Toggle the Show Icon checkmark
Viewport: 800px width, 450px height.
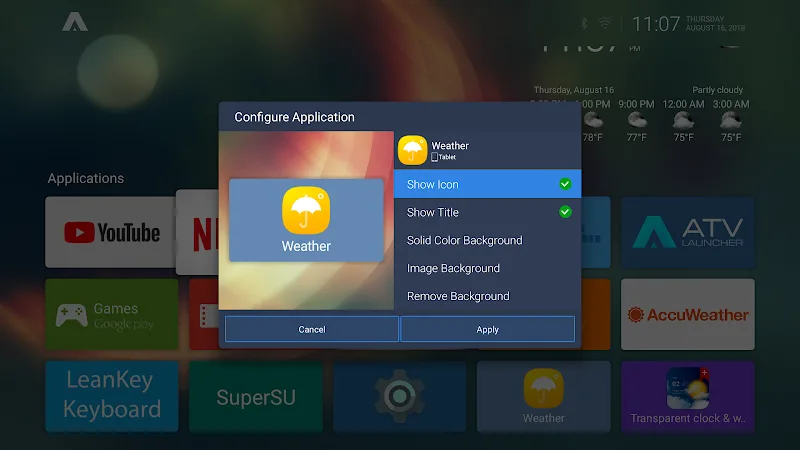pyautogui.click(x=565, y=184)
